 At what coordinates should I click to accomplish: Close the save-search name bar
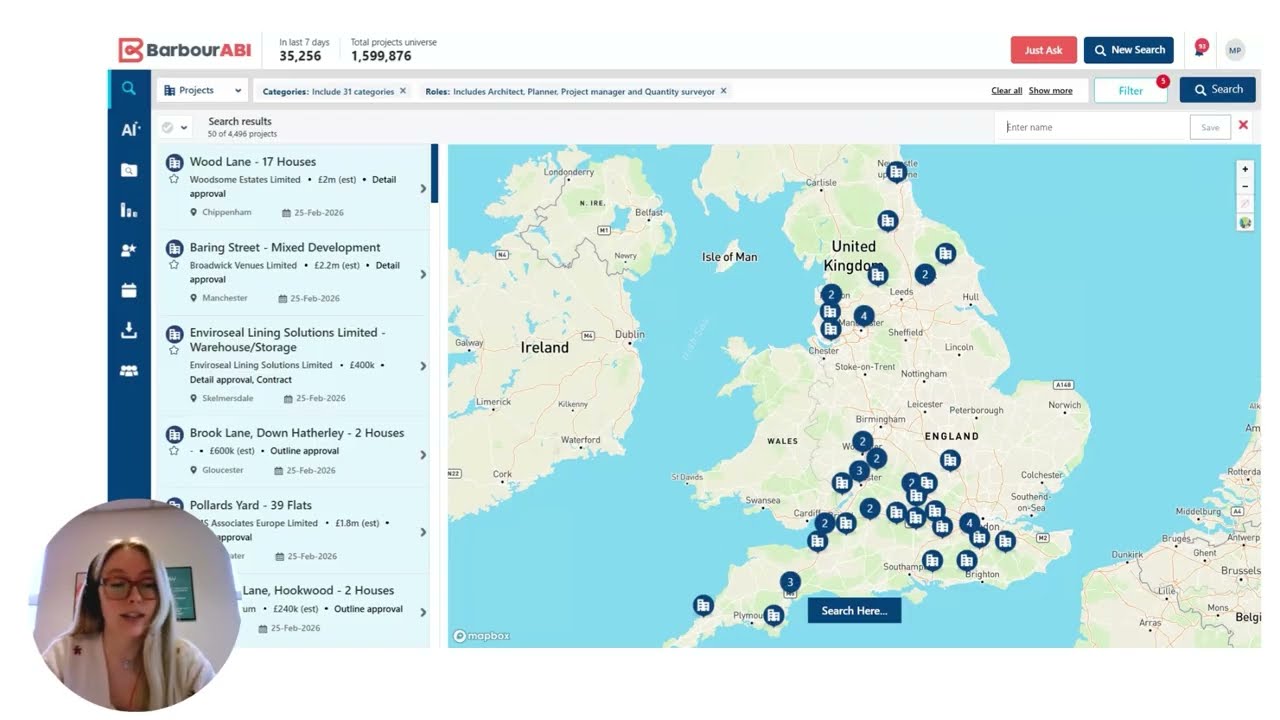1243,125
